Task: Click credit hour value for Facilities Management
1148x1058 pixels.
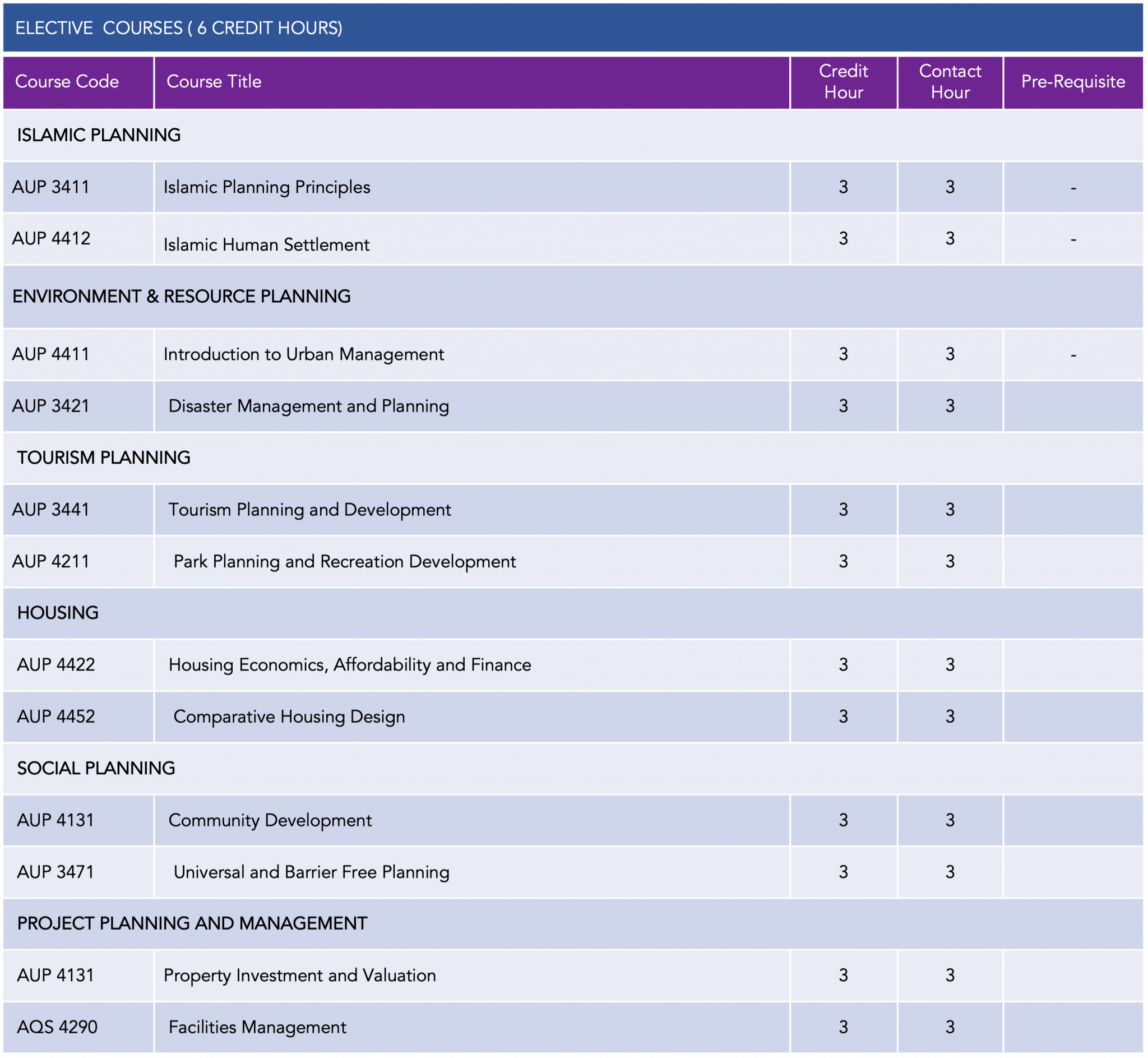Action: click(x=843, y=1027)
